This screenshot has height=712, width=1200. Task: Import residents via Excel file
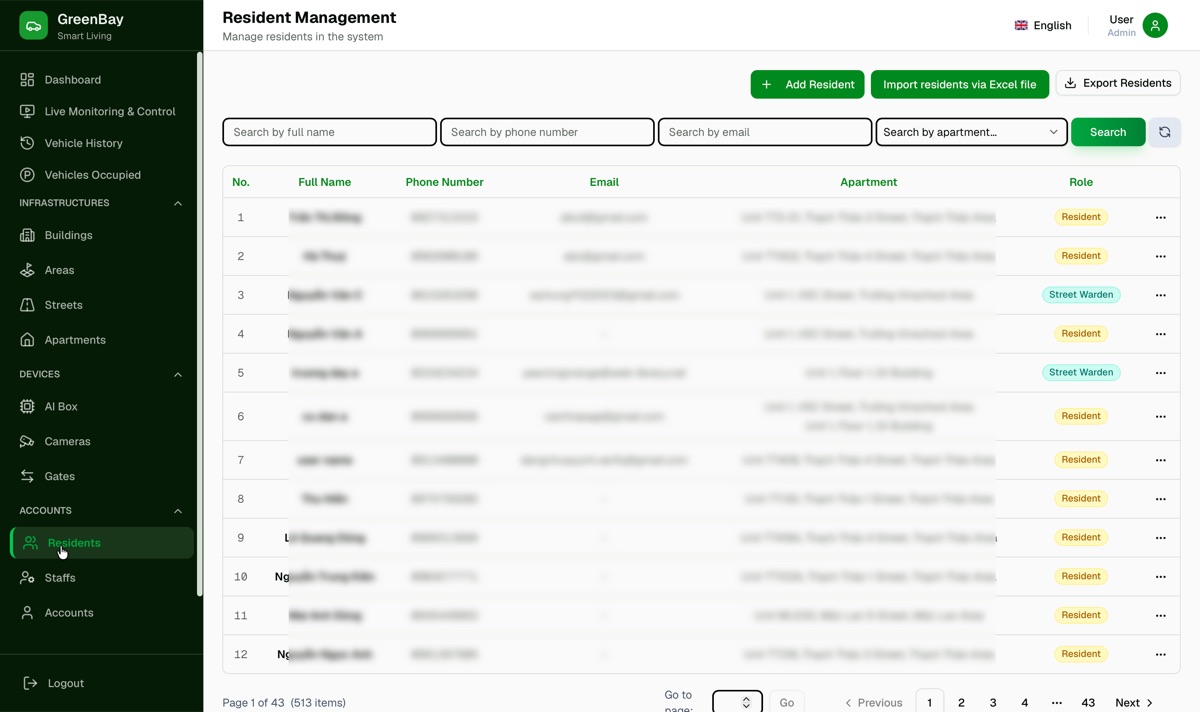[960, 84]
